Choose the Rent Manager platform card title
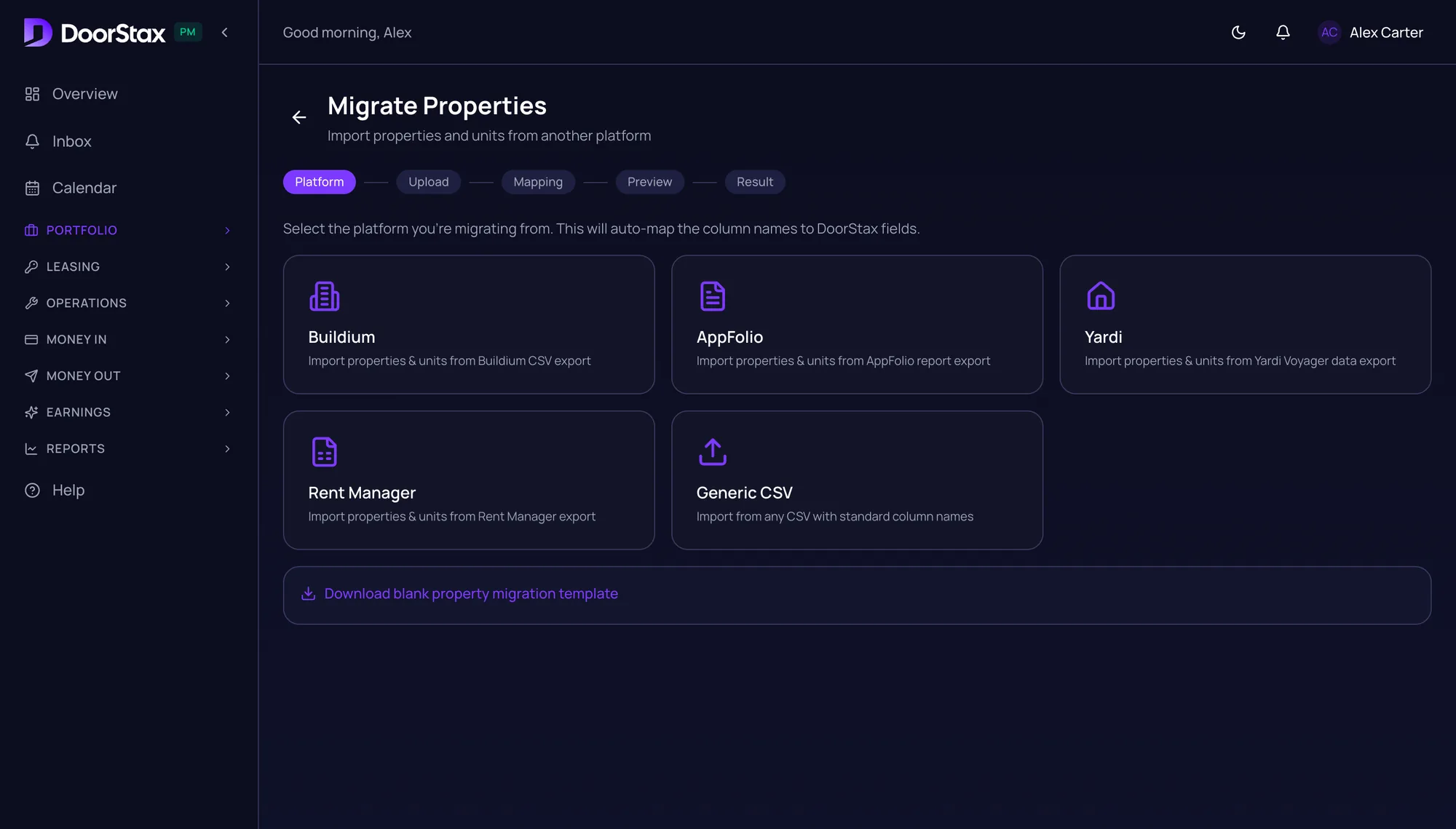Screen dimensions: 1456x829 [x=362, y=493]
